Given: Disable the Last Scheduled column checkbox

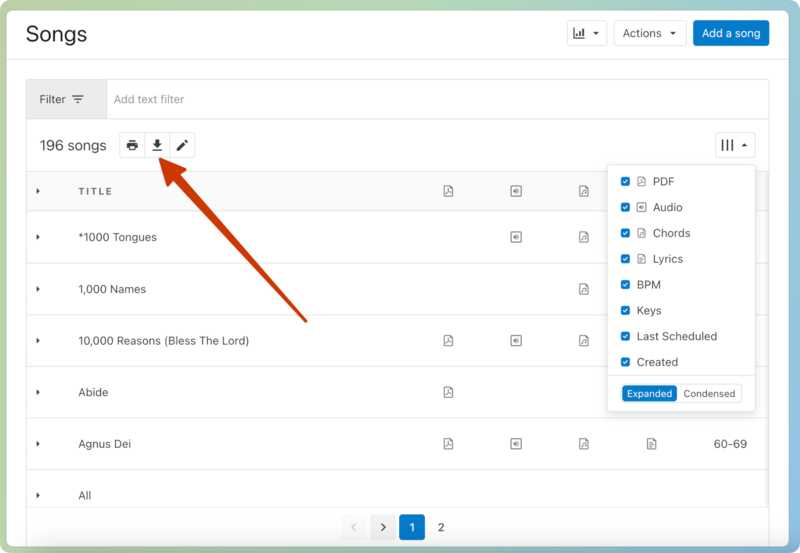Looking at the screenshot, I should pos(626,337).
